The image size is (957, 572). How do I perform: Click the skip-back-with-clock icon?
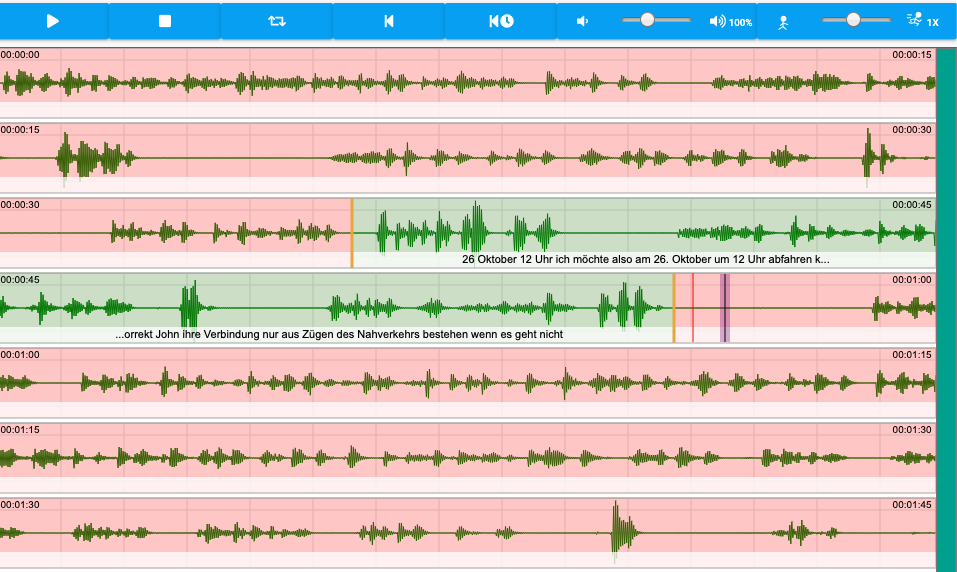501,21
